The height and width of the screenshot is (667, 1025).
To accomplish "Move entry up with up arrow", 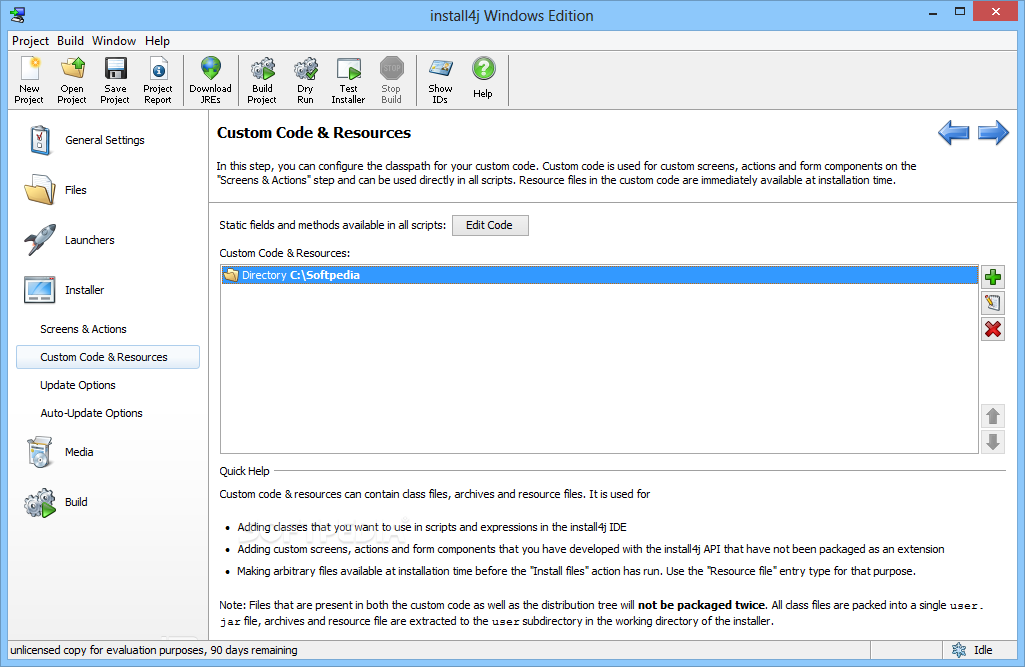I will (x=993, y=416).
